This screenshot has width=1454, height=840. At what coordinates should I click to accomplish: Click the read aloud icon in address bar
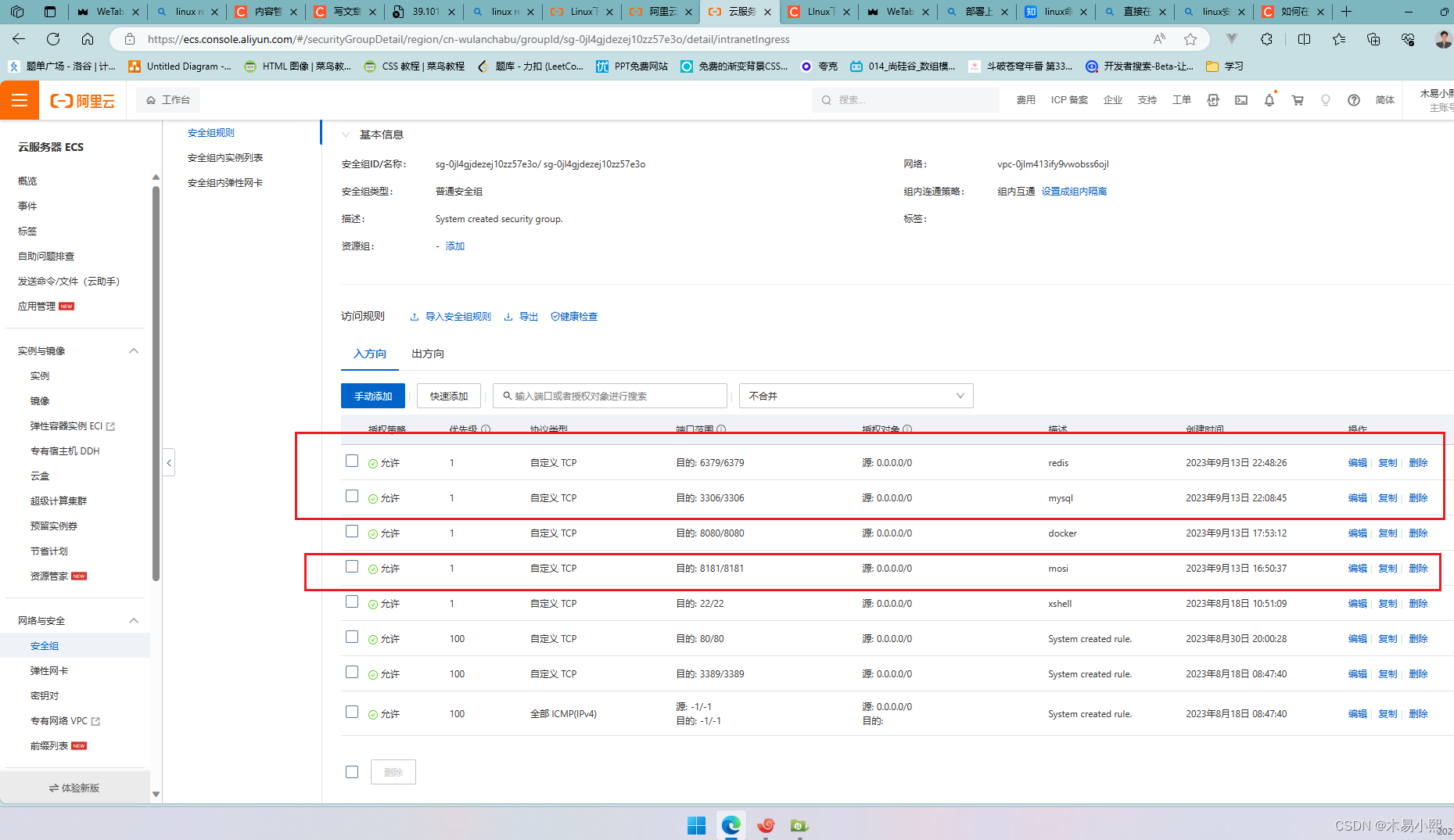(1159, 39)
